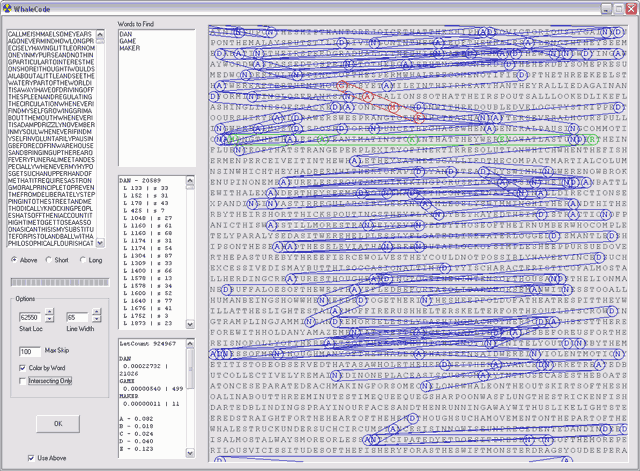Select result row 'L 1600 | s 52'

tap(148, 293)
